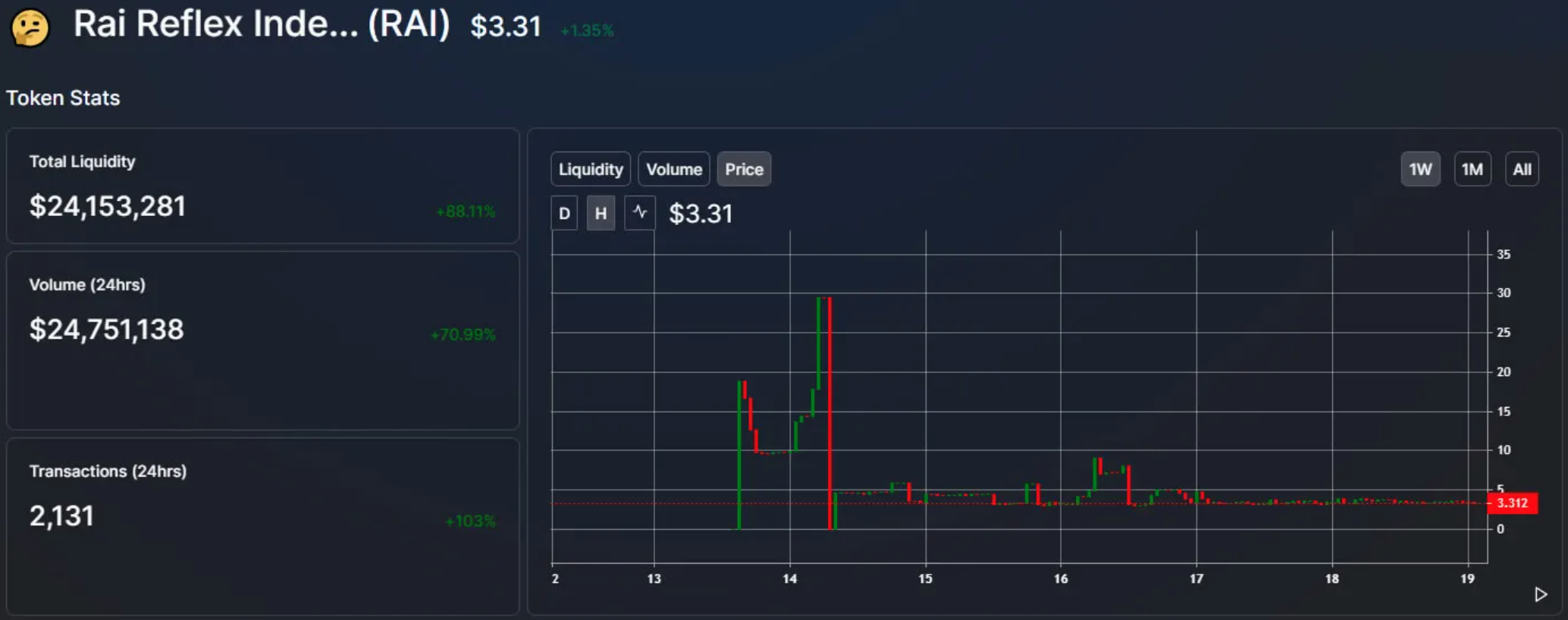Click date label 14 on chart axis

(x=790, y=579)
